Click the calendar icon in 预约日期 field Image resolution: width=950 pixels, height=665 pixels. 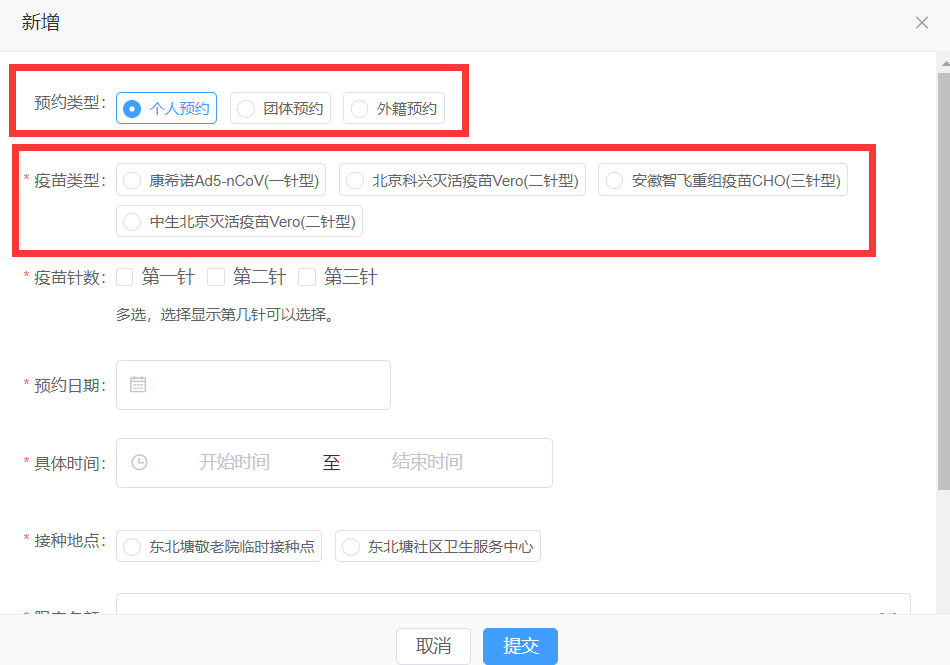(x=138, y=385)
